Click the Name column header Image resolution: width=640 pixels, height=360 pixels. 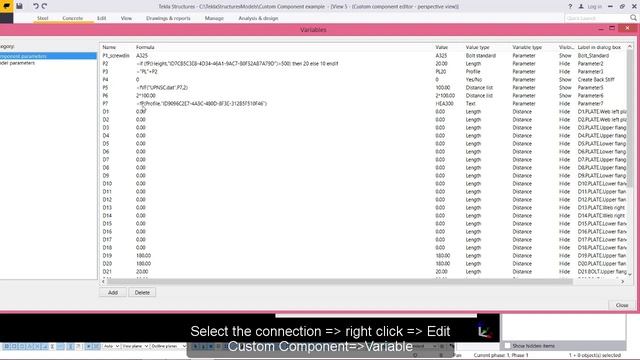109,47
